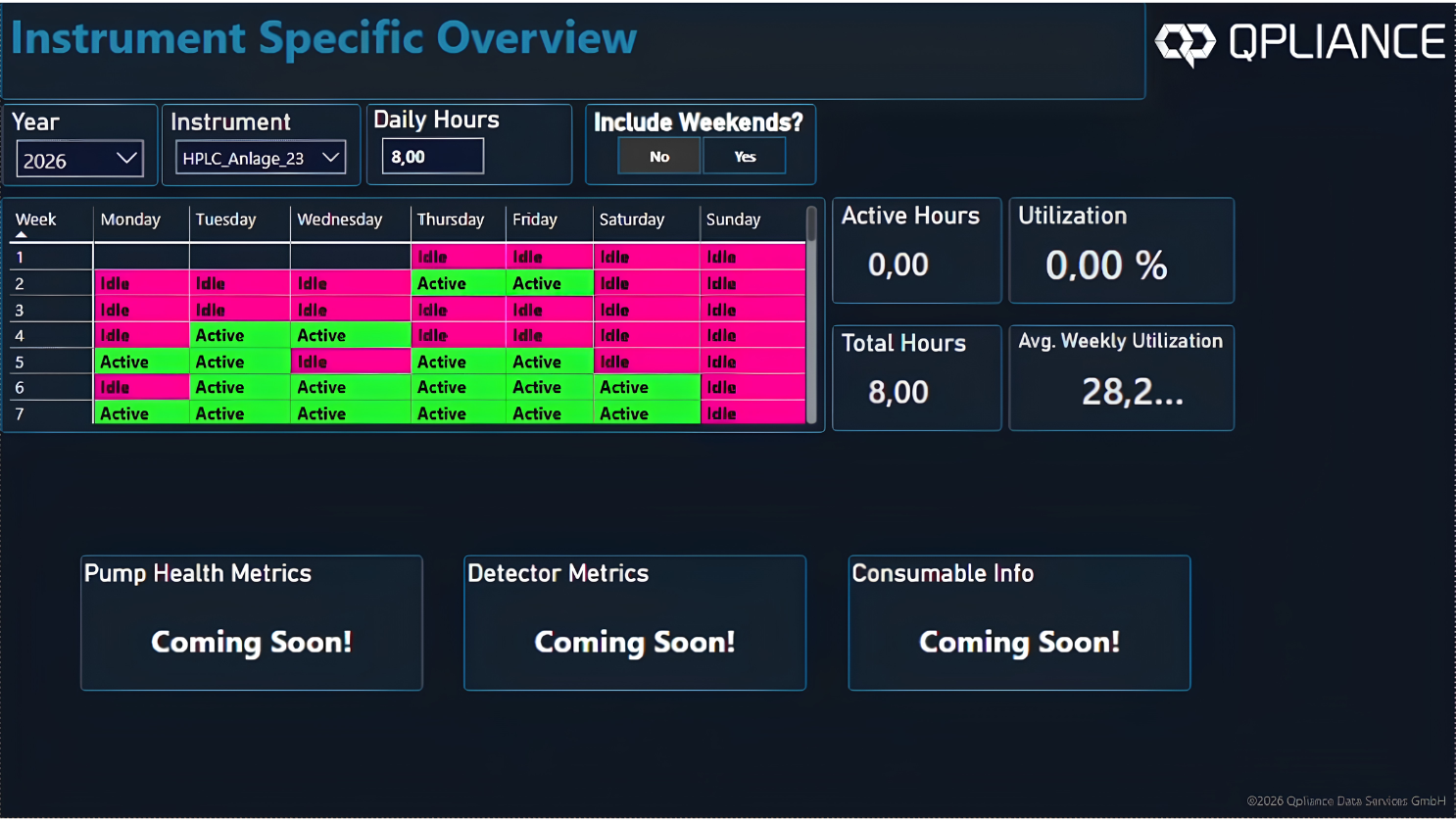Click the Sunday column header
Viewport: 1456px width, 821px height.
(x=734, y=219)
